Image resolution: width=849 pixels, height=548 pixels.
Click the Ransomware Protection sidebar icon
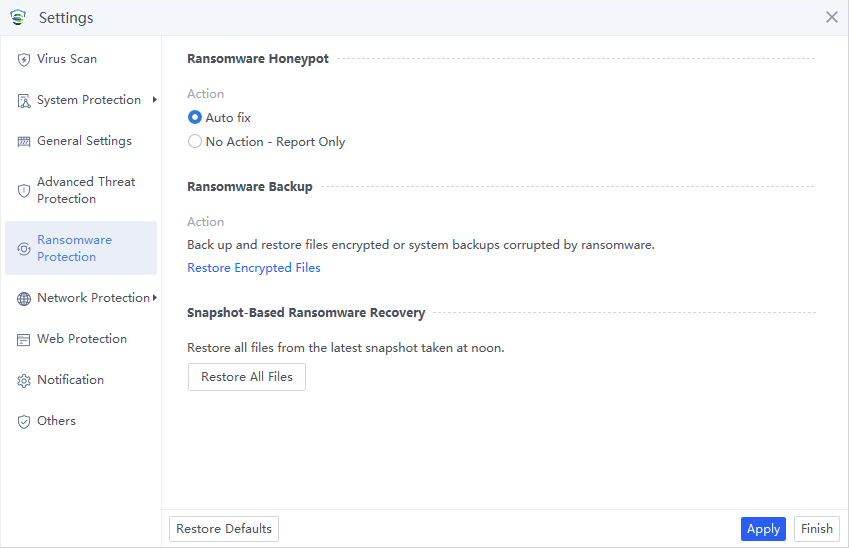24,249
